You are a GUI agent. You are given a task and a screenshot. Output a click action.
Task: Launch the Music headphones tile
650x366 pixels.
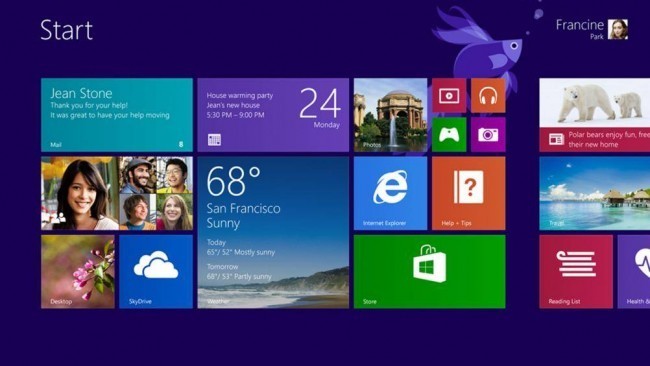(x=488, y=95)
